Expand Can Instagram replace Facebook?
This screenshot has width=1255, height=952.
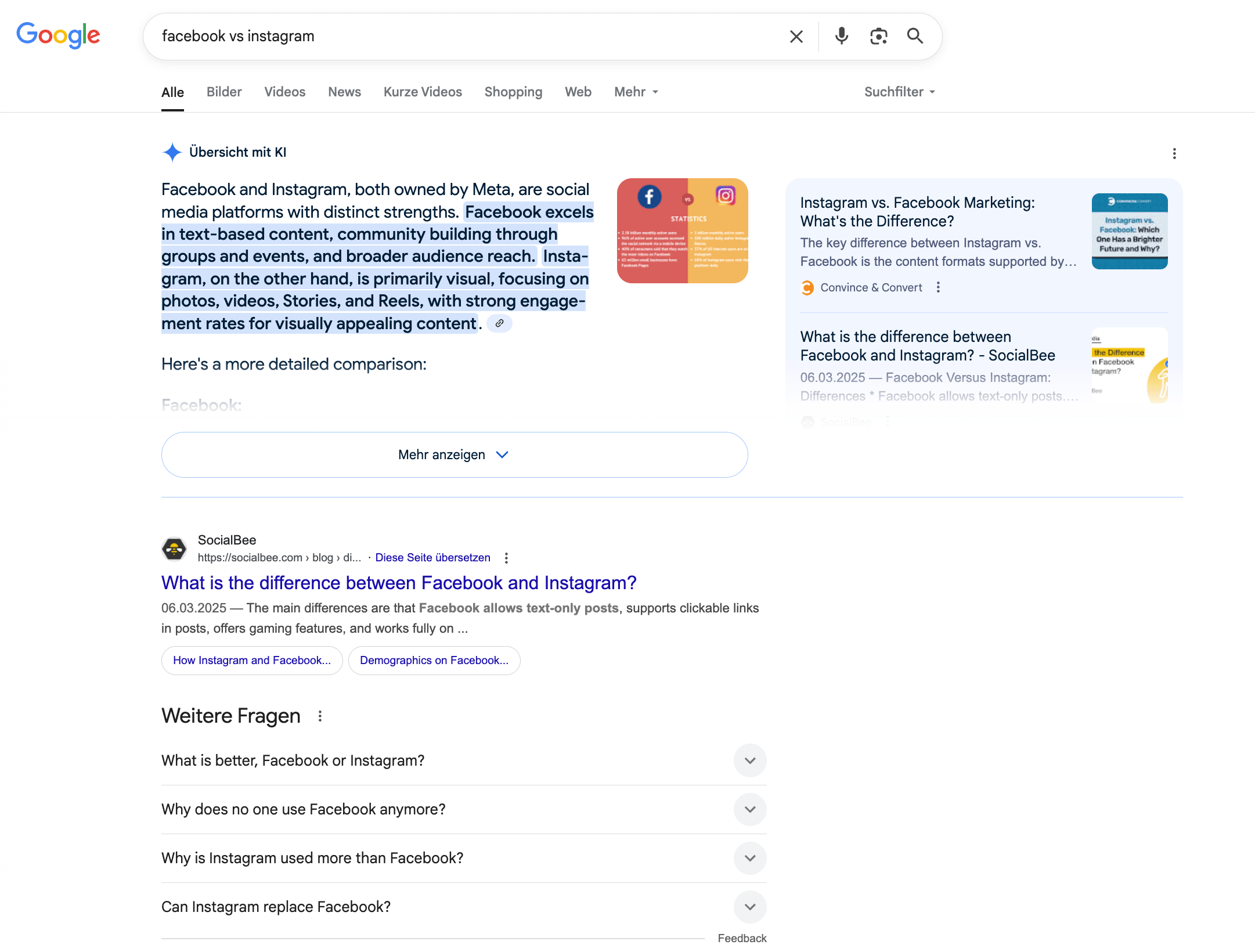(x=464, y=907)
